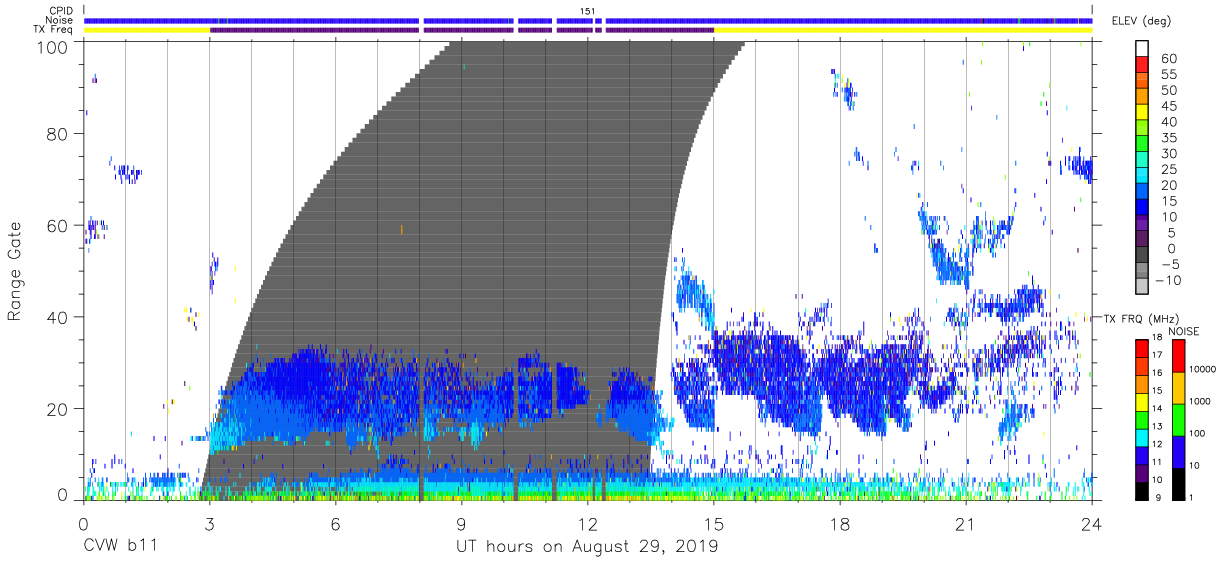Click the 'Noise' strip label at top left
This screenshot has width=1228, height=567.
pyautogui.click(x=59, y=21)
